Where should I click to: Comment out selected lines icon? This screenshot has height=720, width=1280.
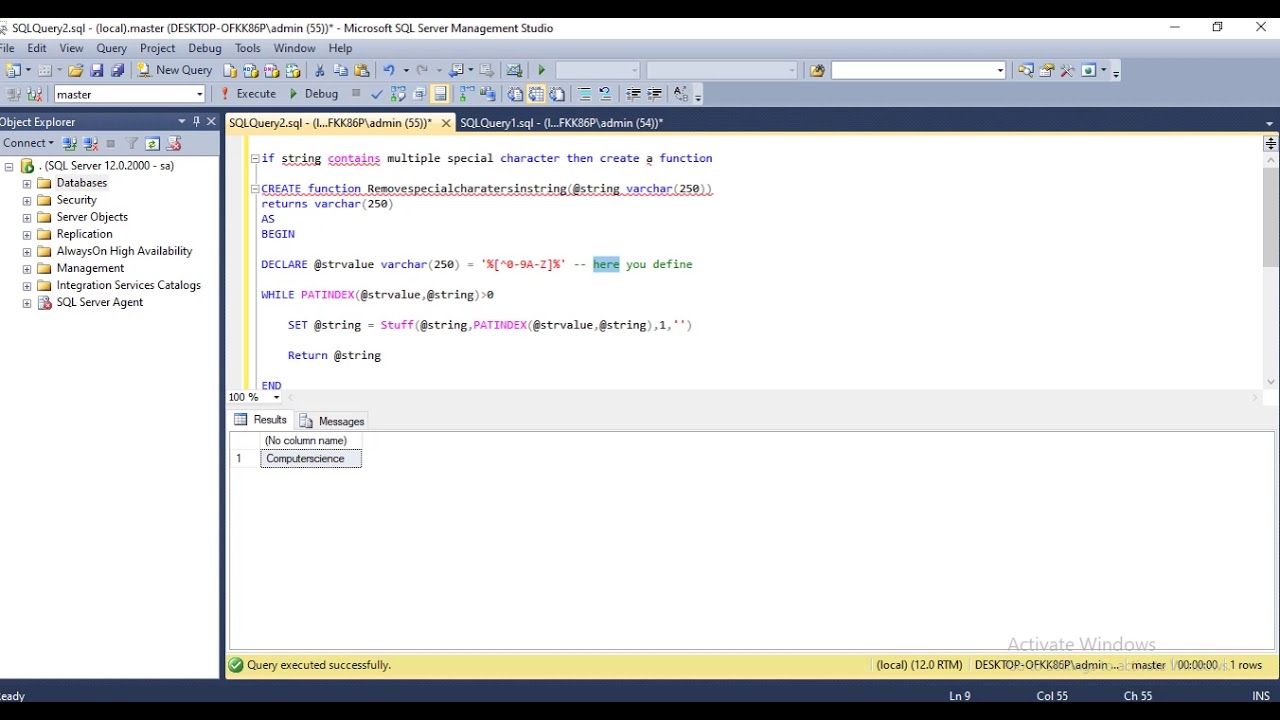(x=585, y=94)
